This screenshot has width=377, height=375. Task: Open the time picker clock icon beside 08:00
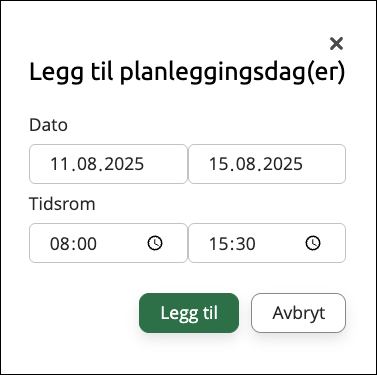coord(155,243)
